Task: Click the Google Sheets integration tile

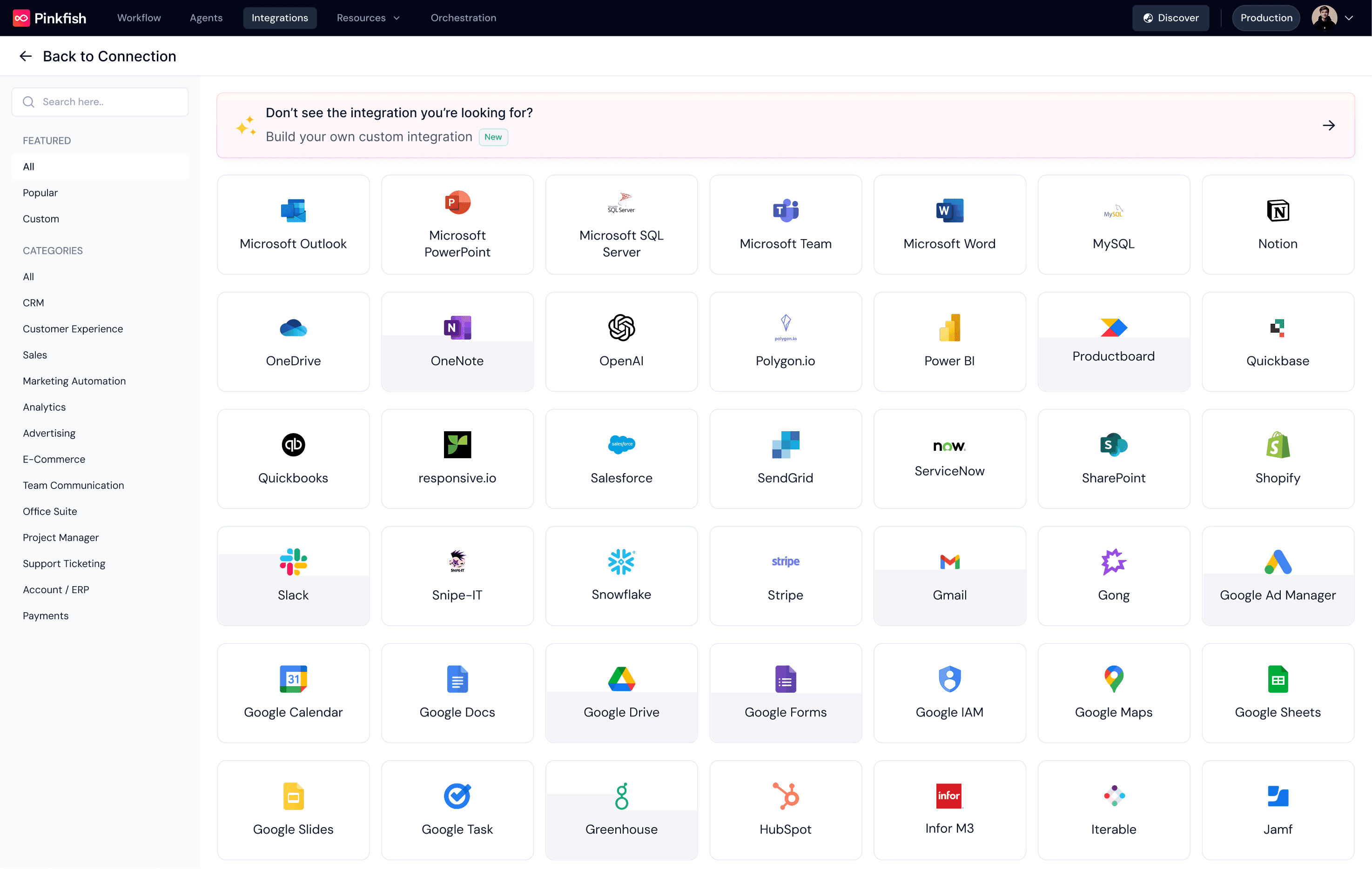Action: coord(1278,693)
